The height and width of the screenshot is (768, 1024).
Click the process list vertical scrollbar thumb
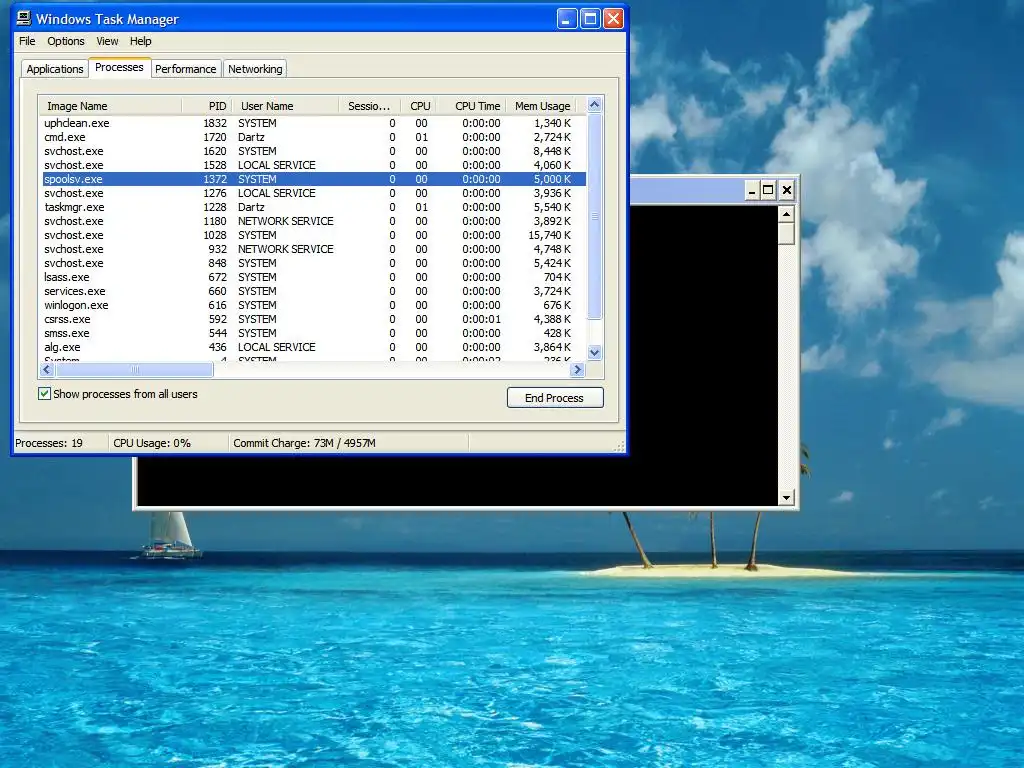(x=594, y=216)
